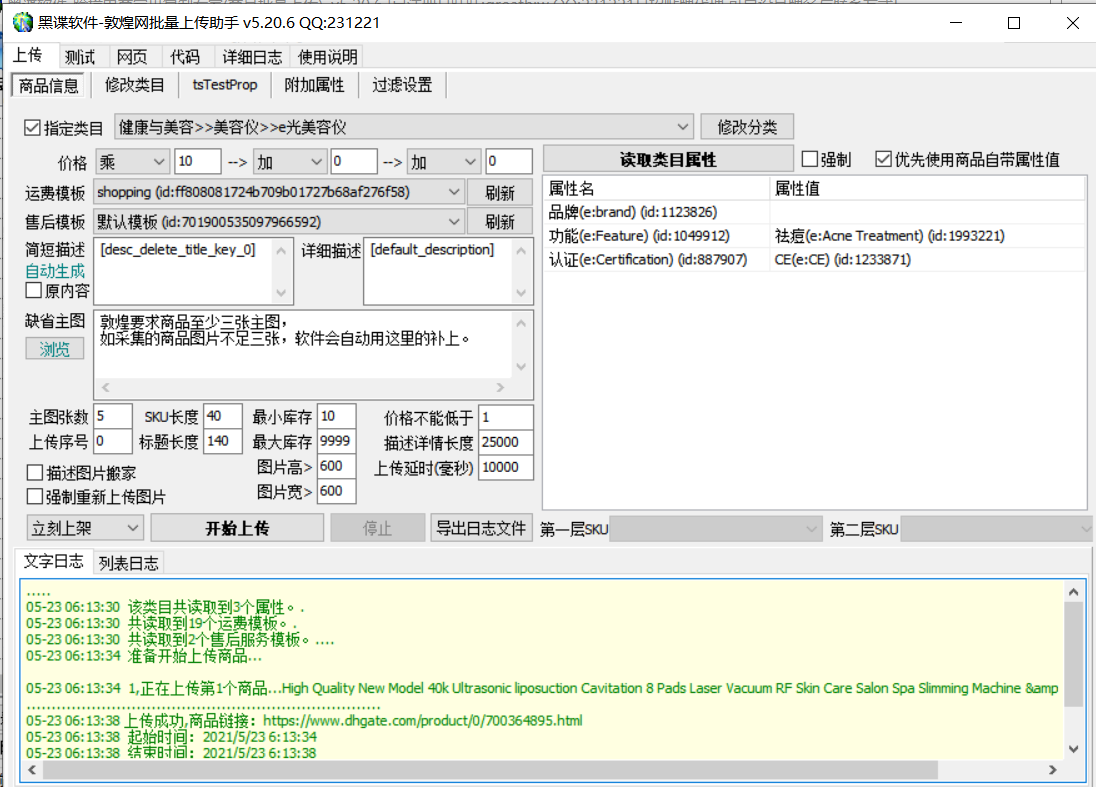Screen dimensions: 1096x787
Task: Enable the 强制 checkbox
Action: tap(809, 159)
